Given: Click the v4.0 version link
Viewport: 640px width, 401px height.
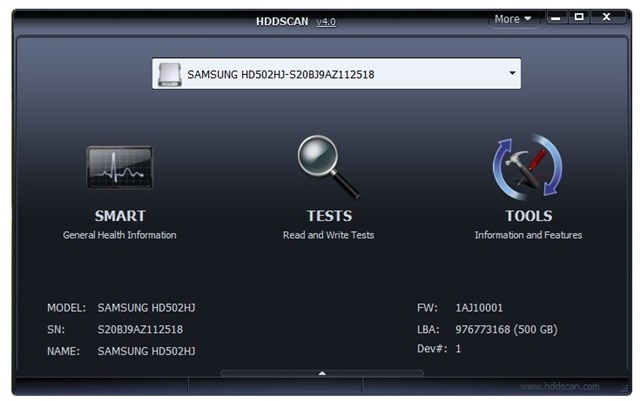Looking at the screenshot, I should [x=326, y=22].
